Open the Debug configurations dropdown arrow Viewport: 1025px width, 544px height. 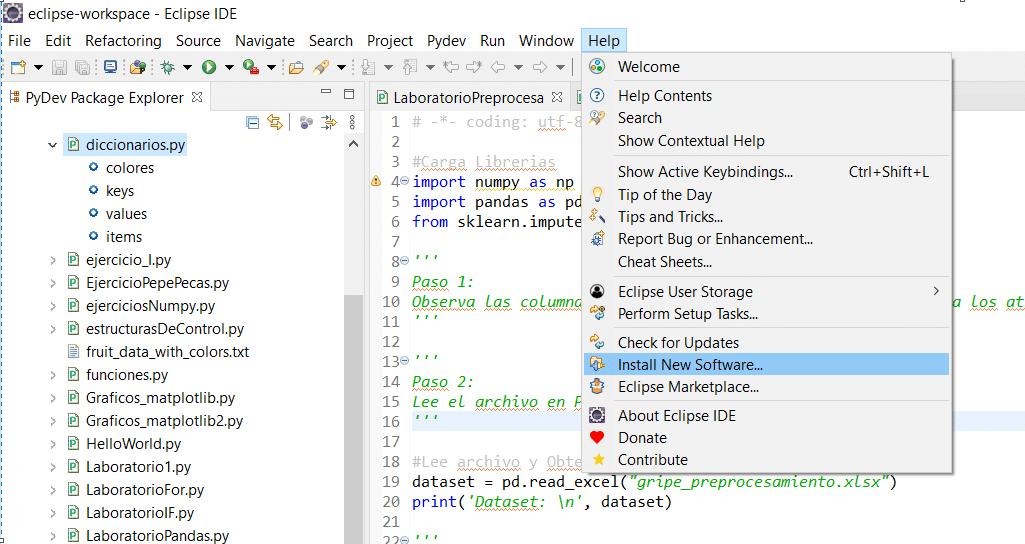(x=187, y=67)
